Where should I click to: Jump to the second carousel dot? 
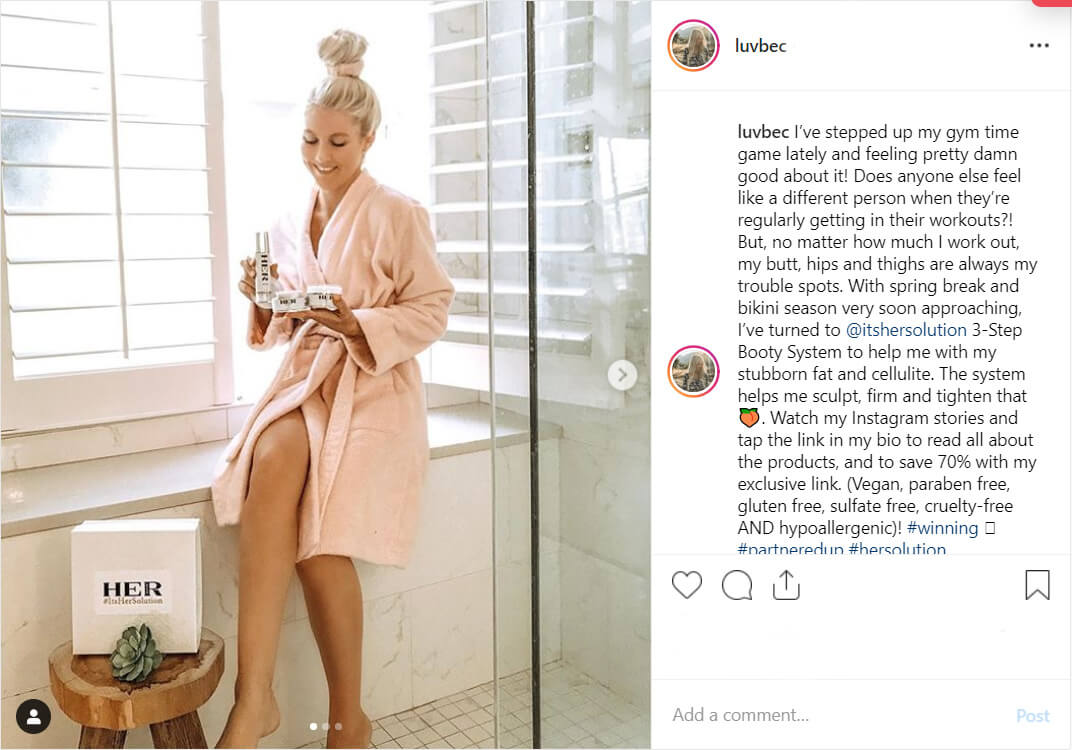click(x=326, y=726)
